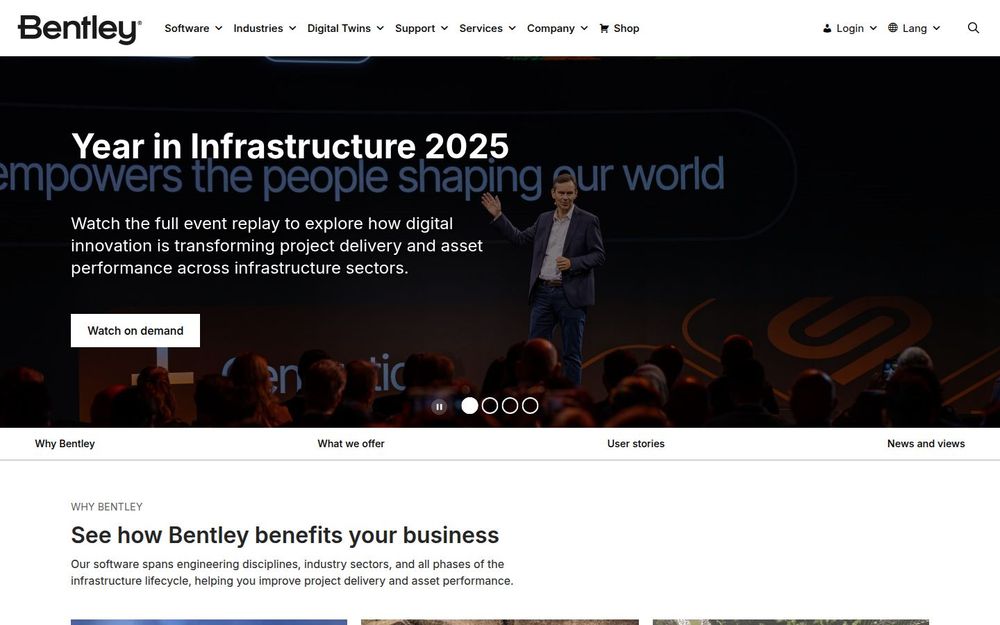Click the Year in Infrastructure 2025 heading
1000x625 pixels.
click(290, 146)
